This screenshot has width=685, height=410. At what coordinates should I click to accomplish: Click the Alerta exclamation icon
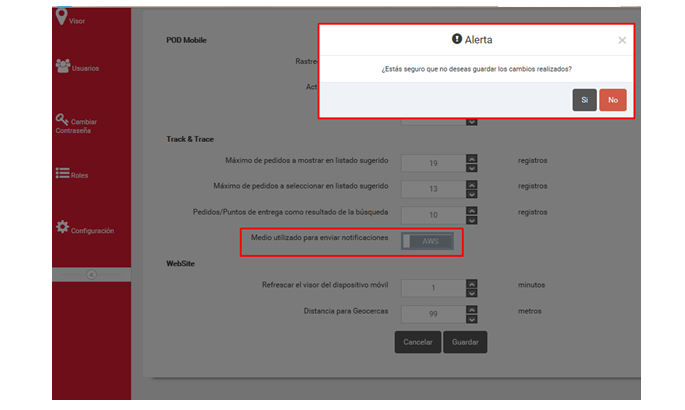click(457, 39)
